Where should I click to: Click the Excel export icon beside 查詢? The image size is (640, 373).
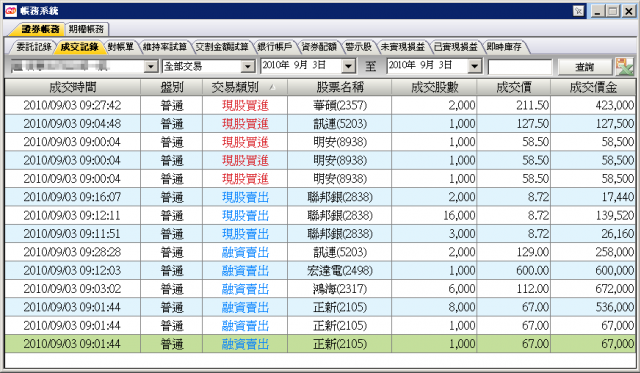point(625,66)
